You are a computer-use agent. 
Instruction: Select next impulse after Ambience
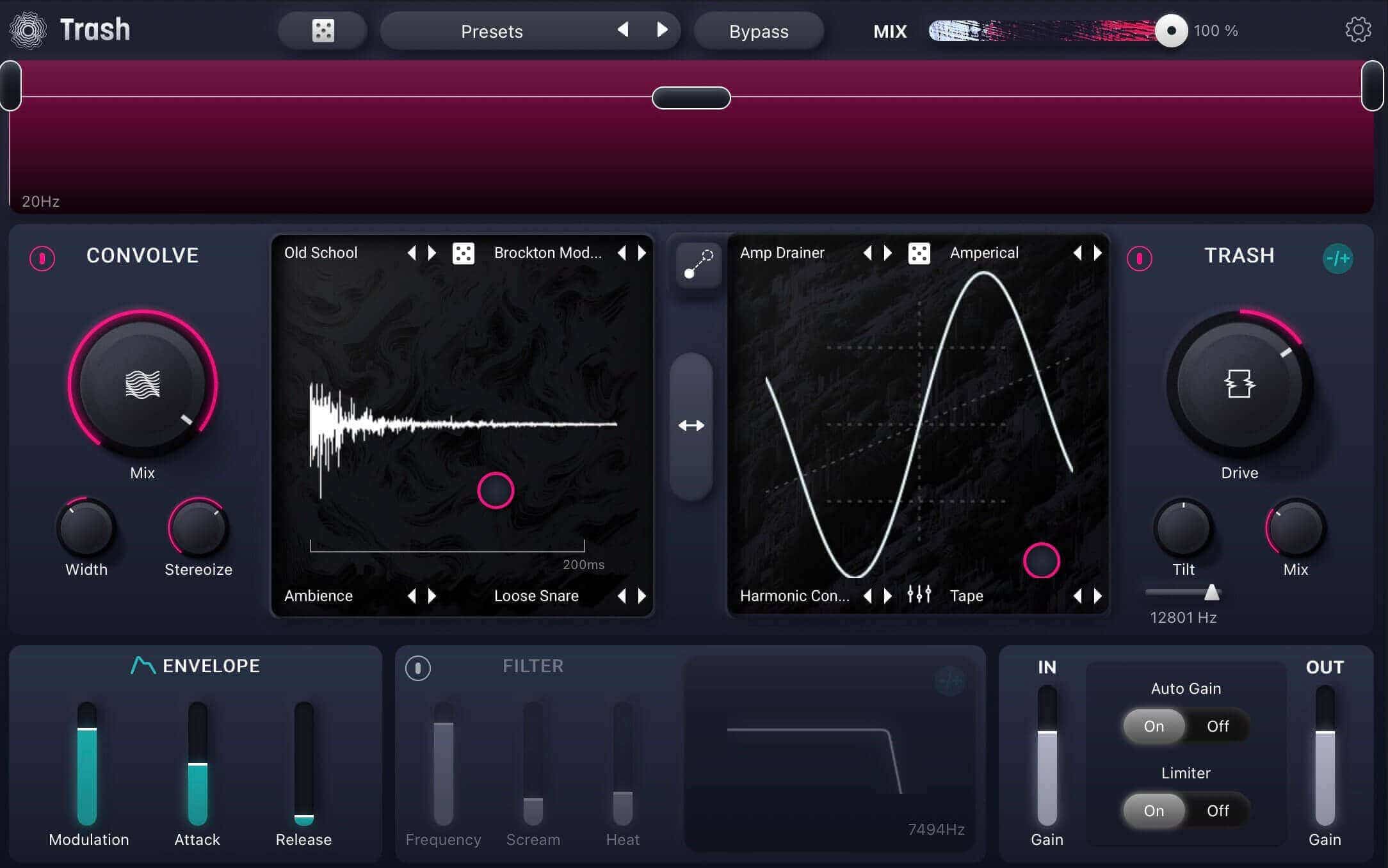click(432, 596)
